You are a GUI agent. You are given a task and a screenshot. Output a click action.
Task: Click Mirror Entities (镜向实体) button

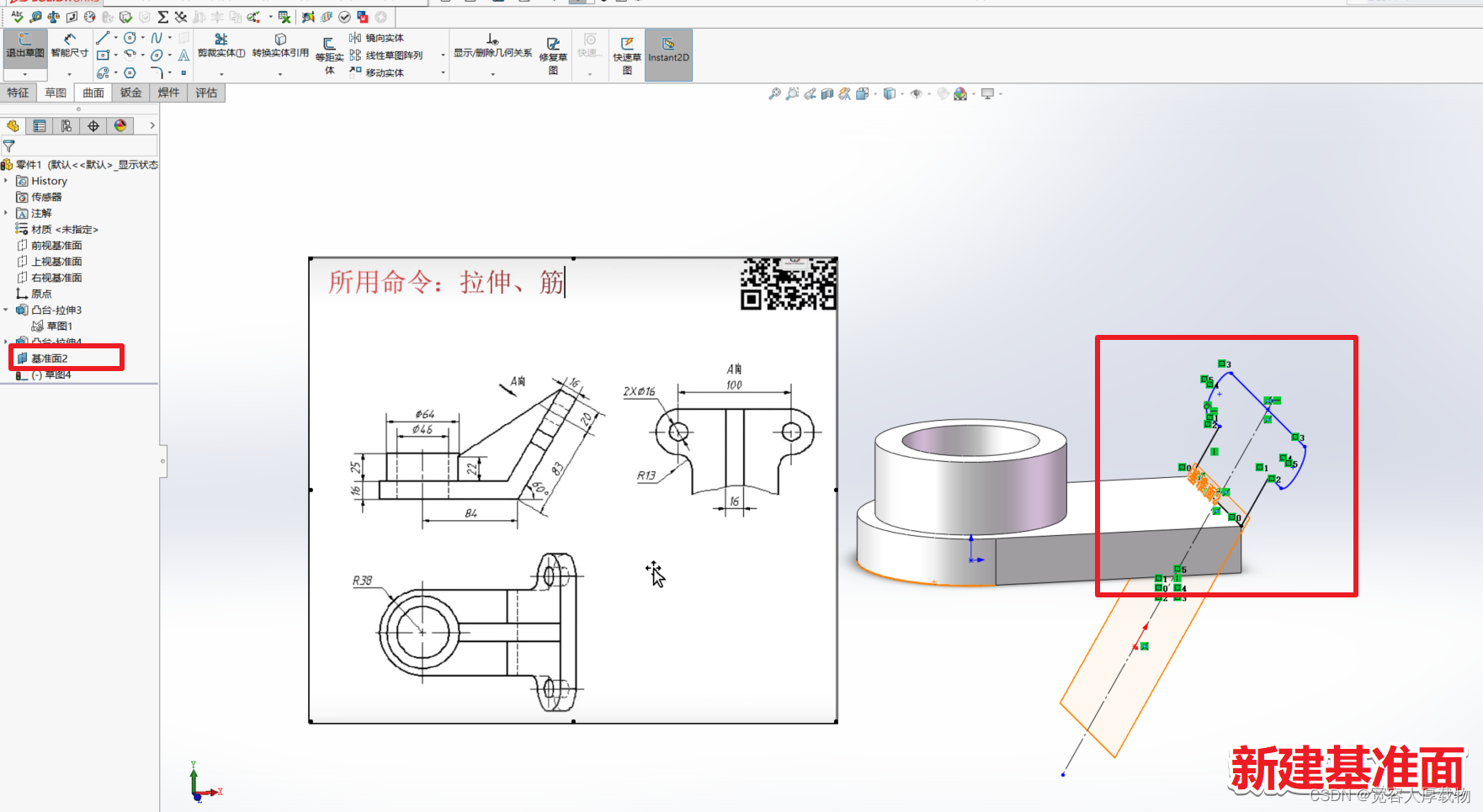point(377,38)
